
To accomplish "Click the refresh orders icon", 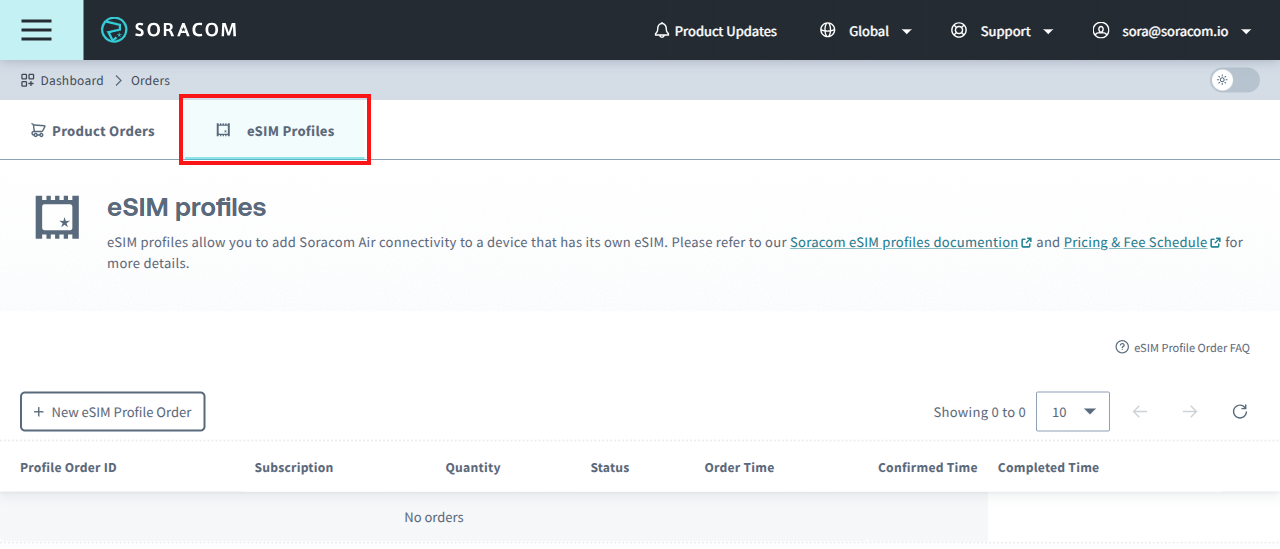I will 1240,412.
